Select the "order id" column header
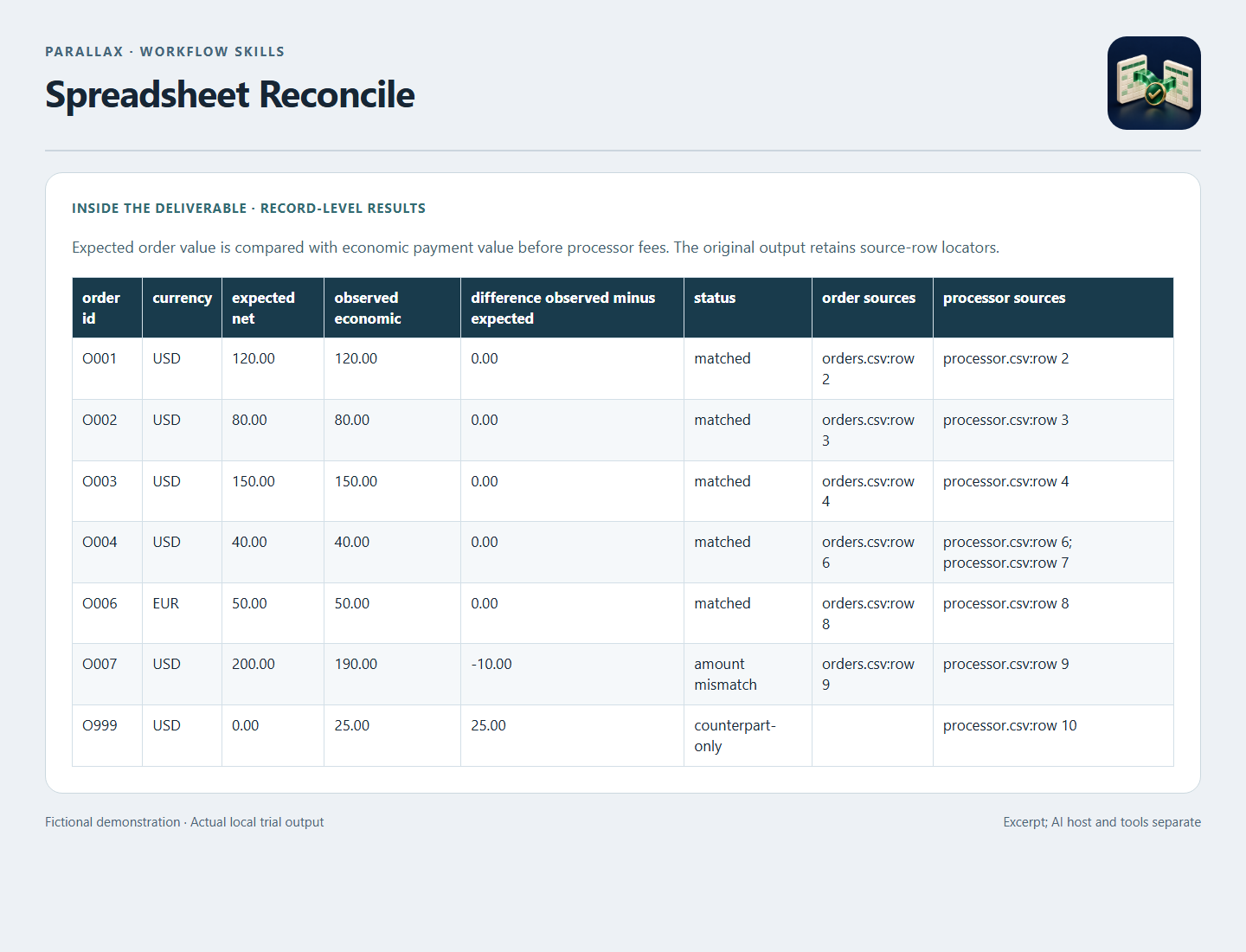 (107, 308)
